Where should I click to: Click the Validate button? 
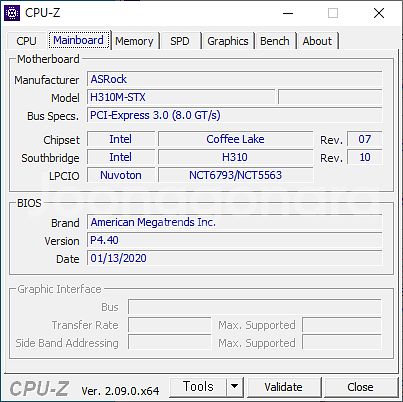[x=283, y=387]
